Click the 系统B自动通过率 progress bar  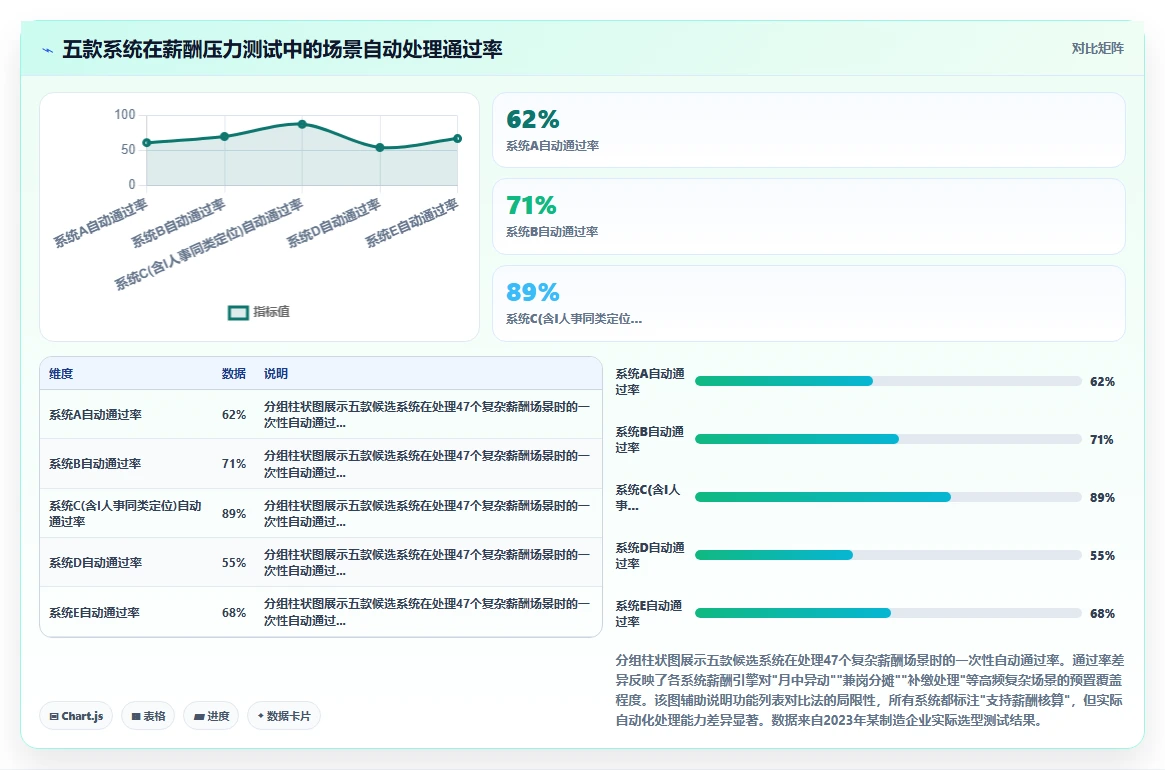click(x=888, y=439)
